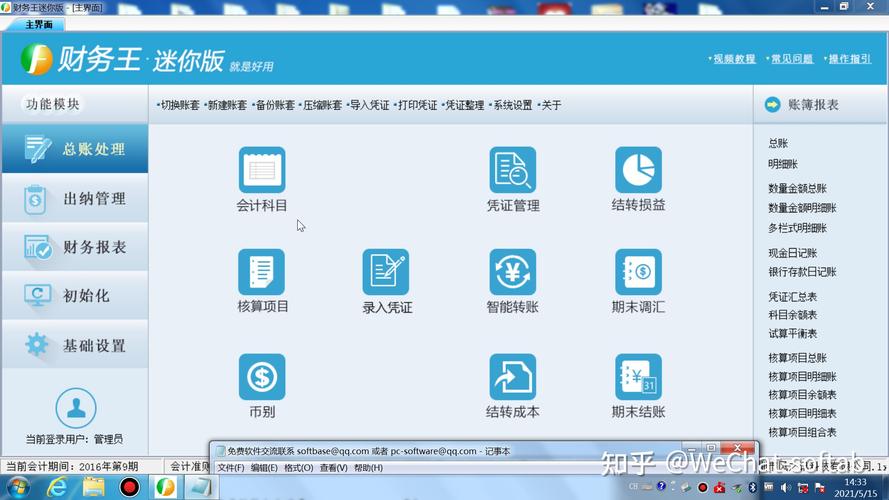
Task: Click 关于 in the toolbar
Action: tap(551, 105)
